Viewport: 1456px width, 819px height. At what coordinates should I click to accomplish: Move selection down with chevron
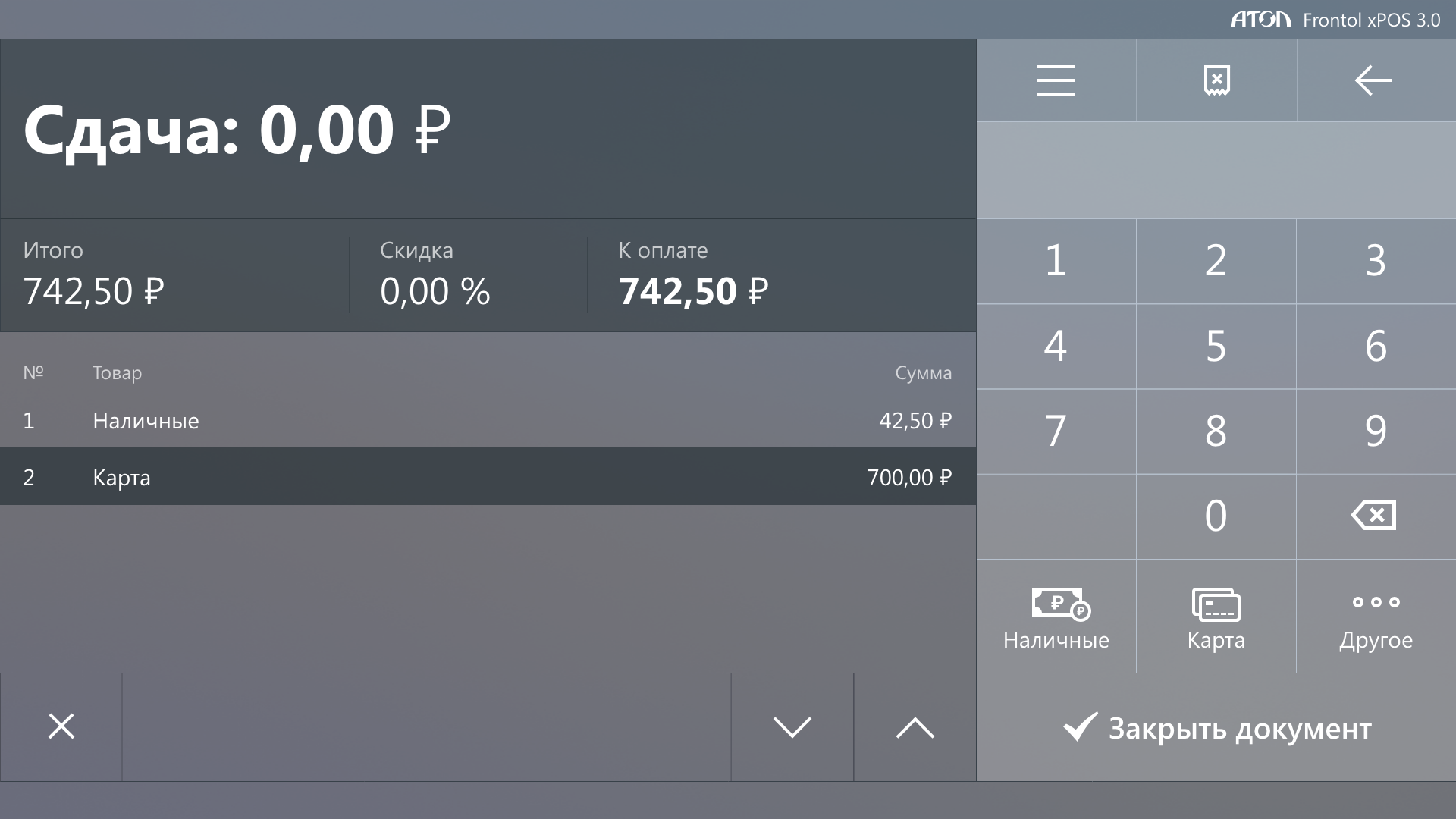coord(792,726)
